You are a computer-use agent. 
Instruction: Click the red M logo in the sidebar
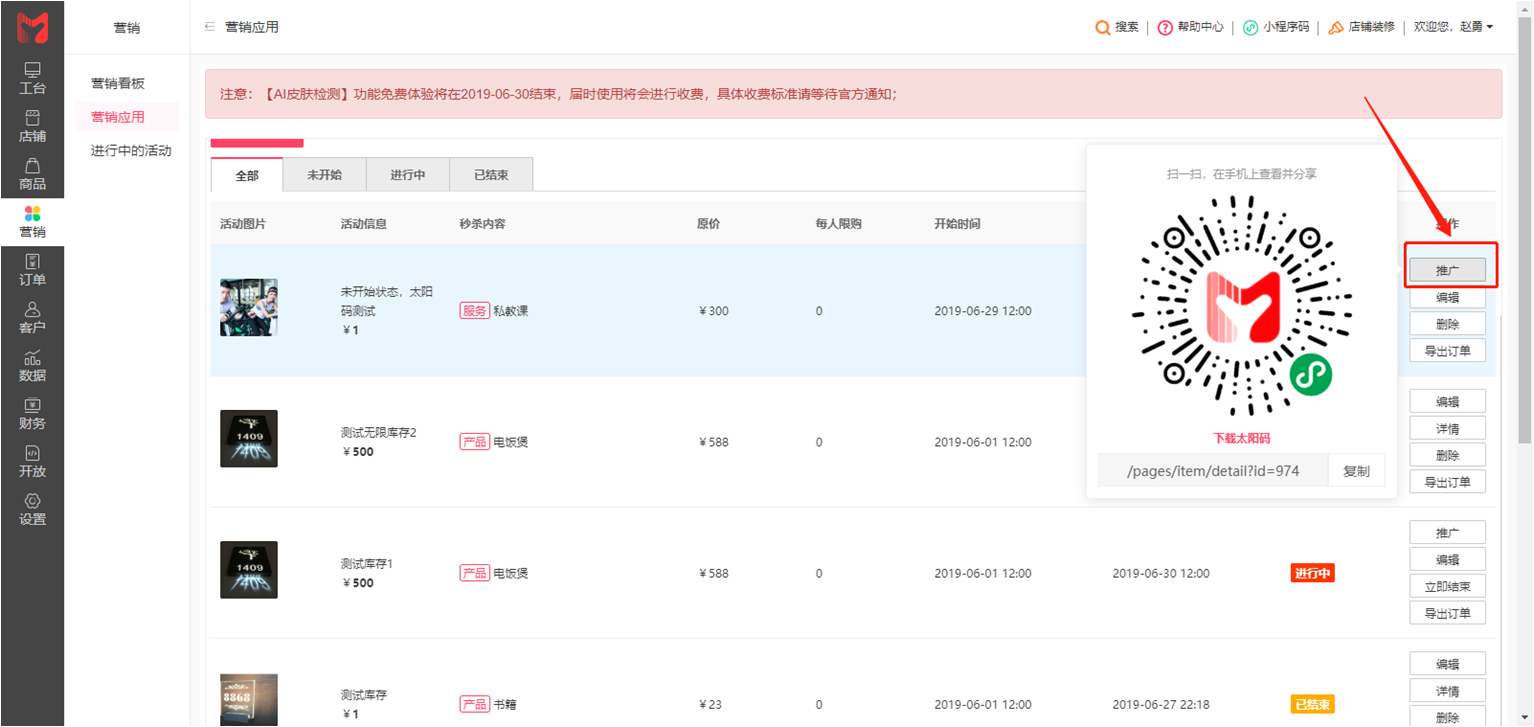pyautogui.click(x=32, y=28)
